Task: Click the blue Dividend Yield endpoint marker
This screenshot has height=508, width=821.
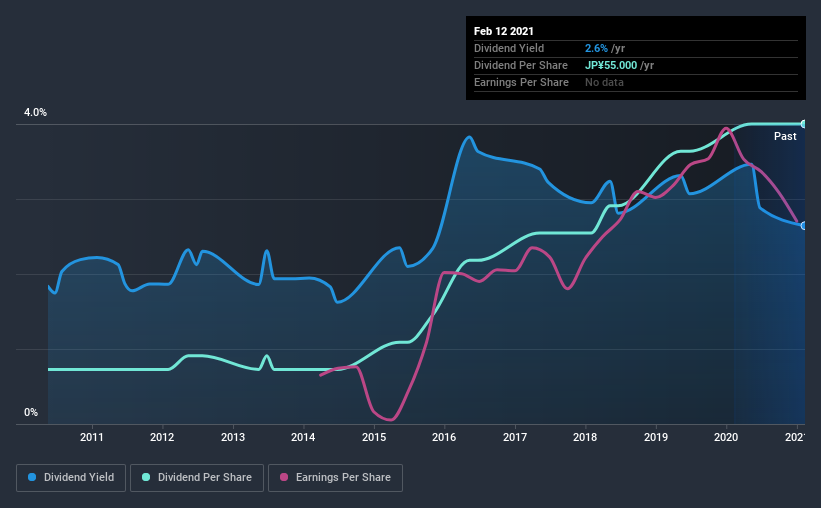Action: (803, 226)
